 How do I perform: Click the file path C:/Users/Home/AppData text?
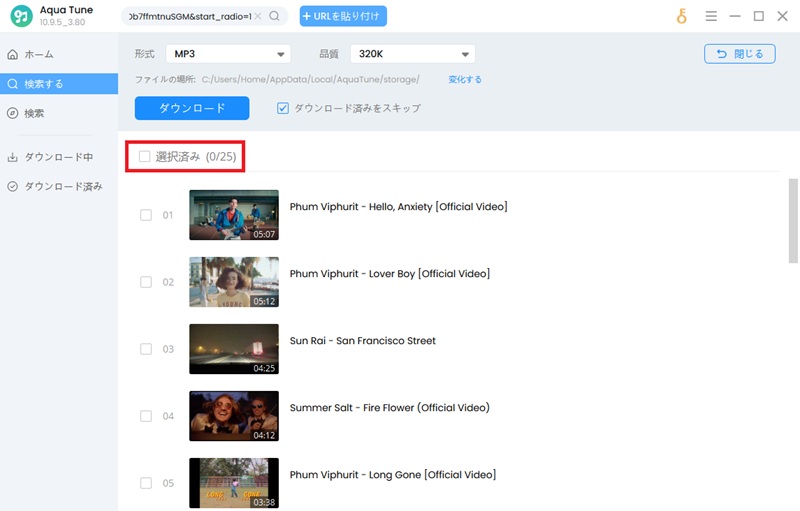point(311,80)
